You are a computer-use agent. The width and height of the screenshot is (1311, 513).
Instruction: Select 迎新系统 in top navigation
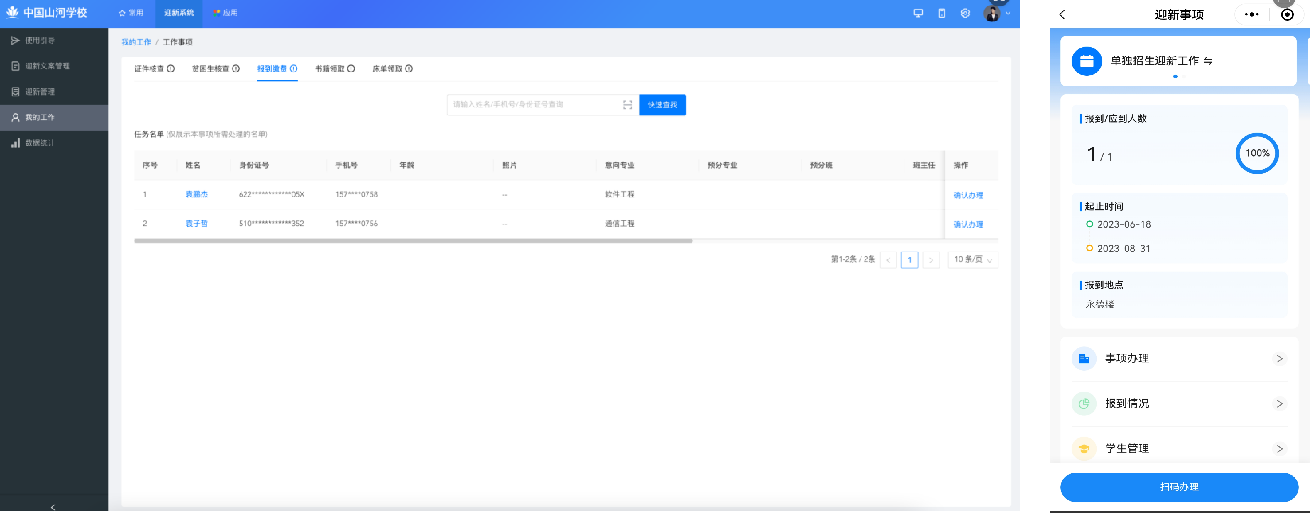point(178,13)
